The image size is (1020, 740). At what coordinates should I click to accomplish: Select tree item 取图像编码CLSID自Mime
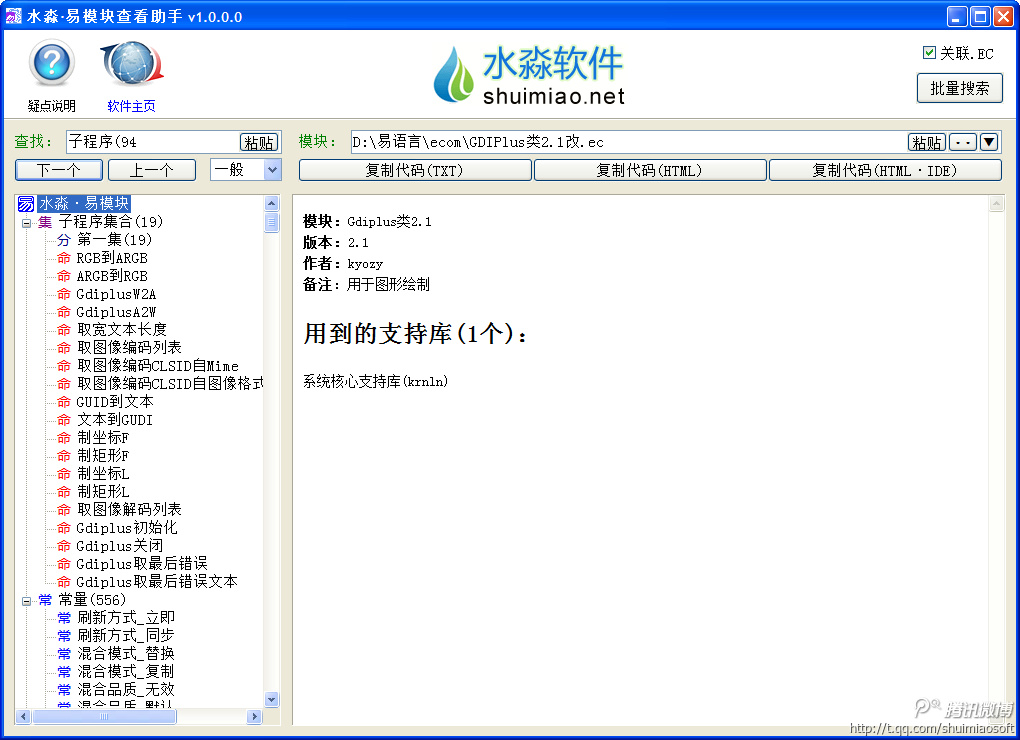coord(157,366)
